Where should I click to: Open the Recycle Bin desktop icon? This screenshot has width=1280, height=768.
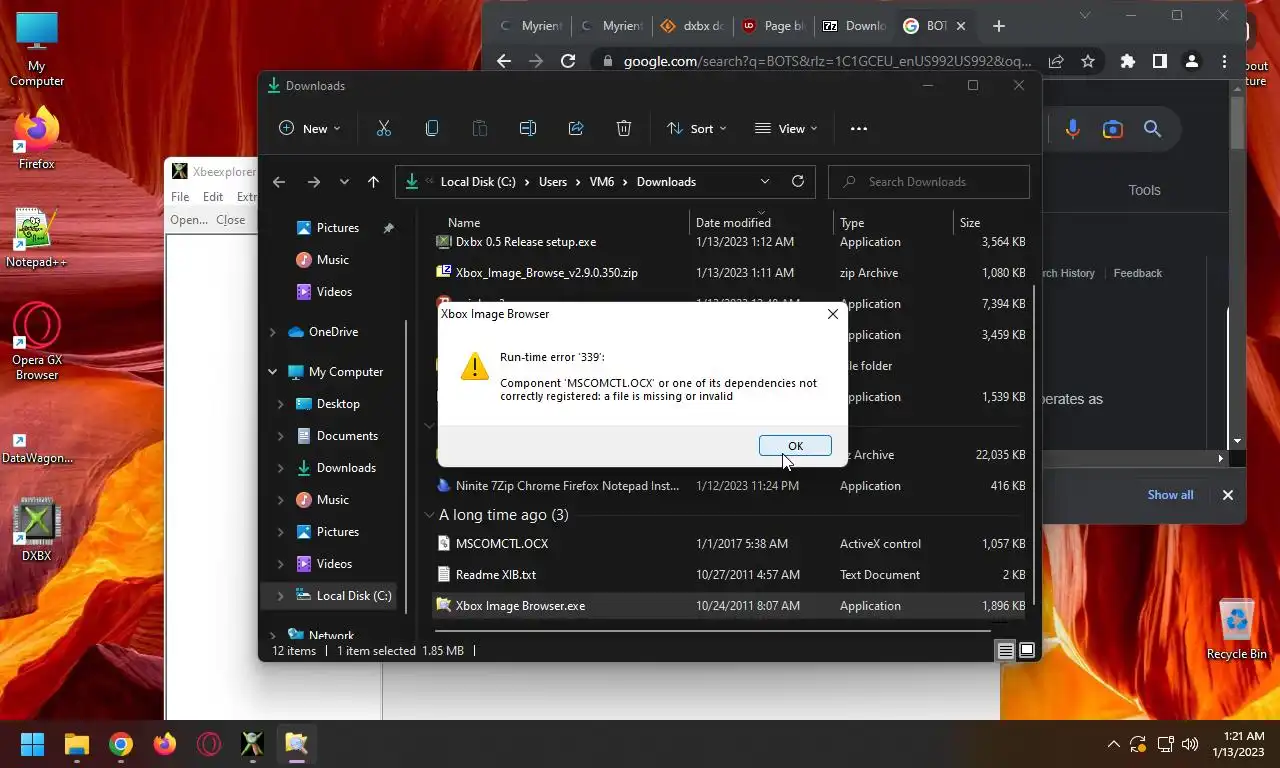click(x=1237, y=629)
